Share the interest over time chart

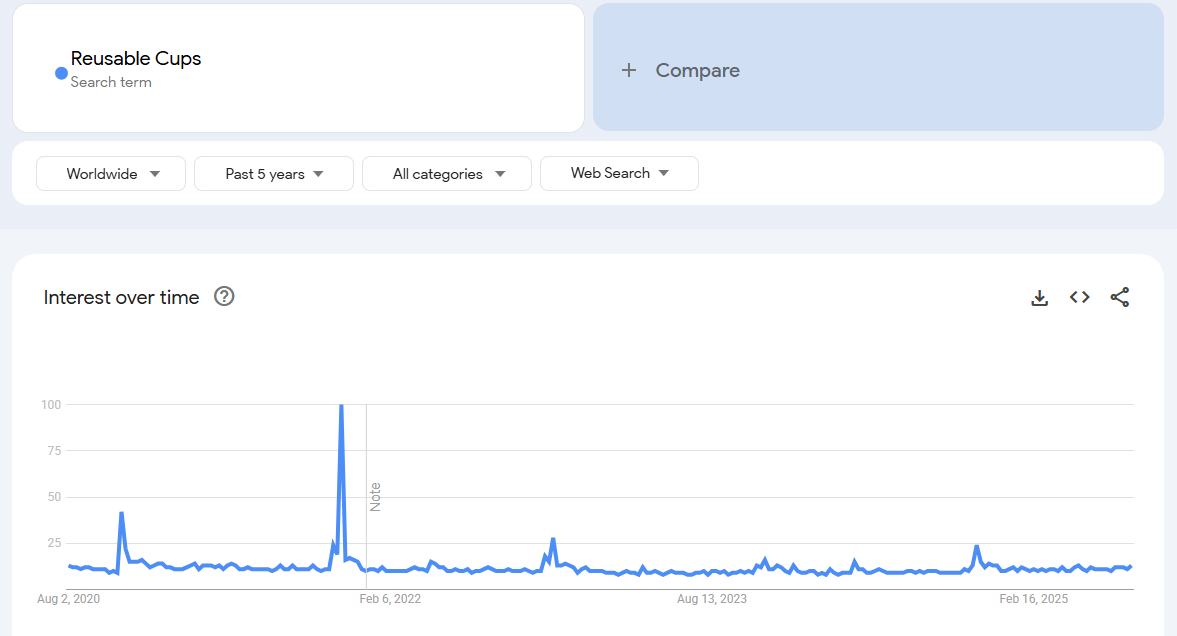1120,297
